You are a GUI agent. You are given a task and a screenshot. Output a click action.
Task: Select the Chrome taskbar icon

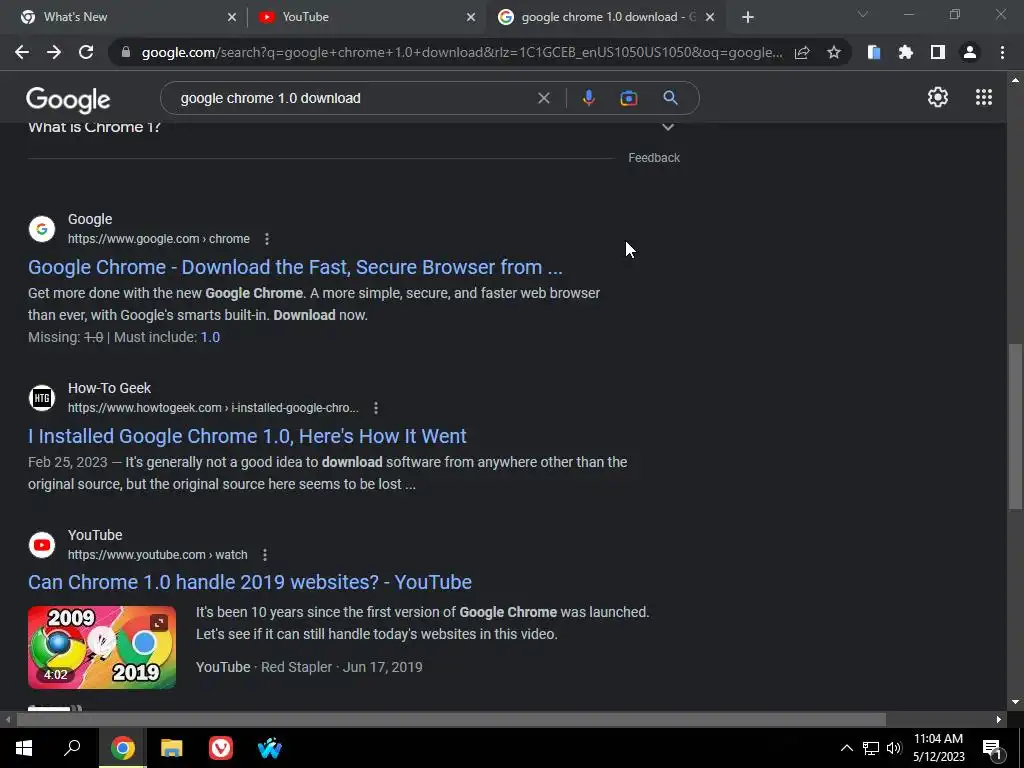tap(123, 748)
